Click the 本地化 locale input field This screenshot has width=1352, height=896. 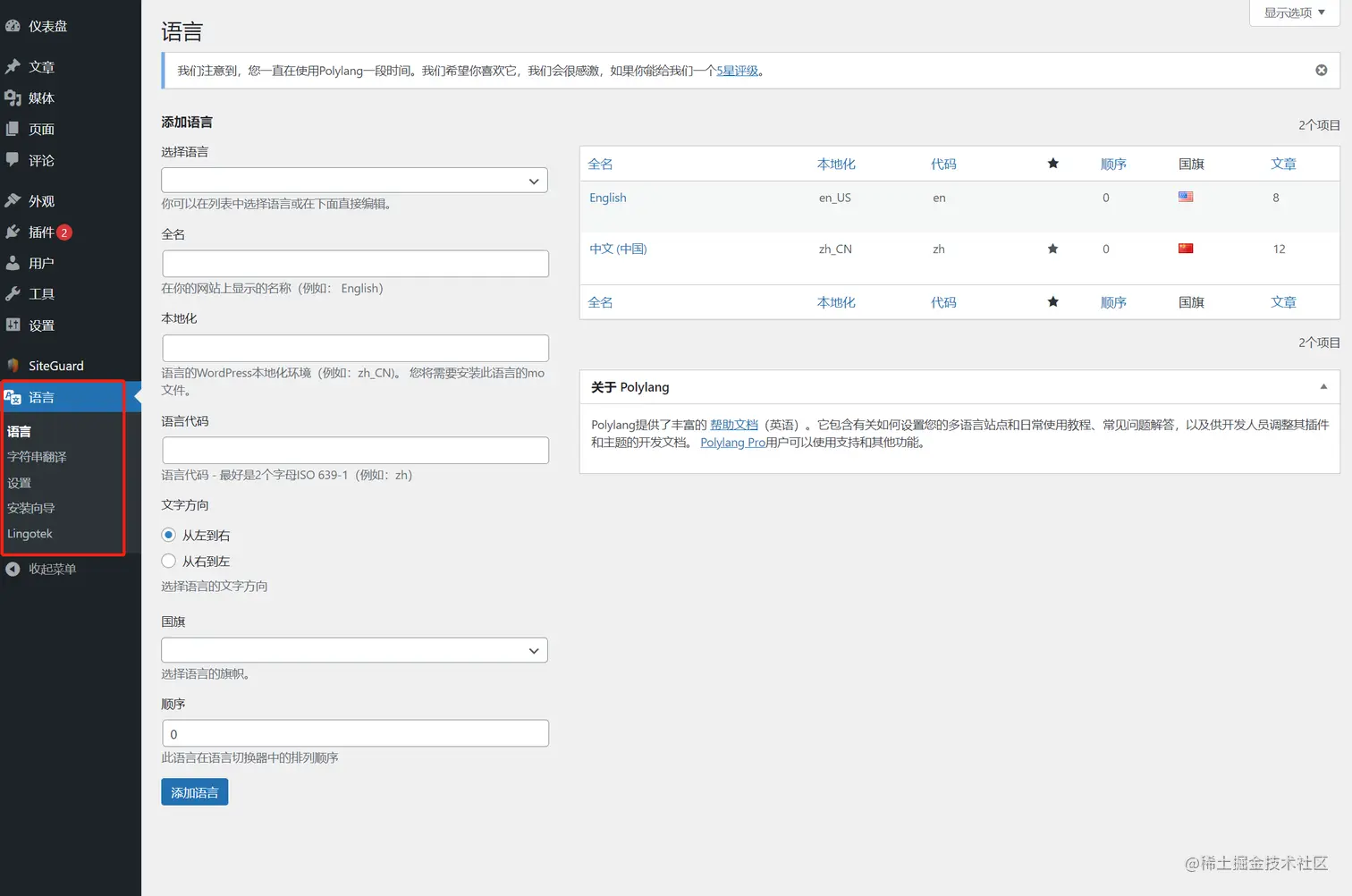pos(355,348)
